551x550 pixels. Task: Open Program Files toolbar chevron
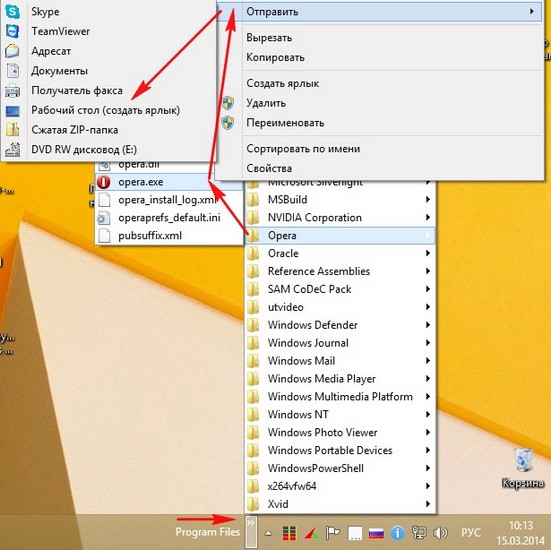click(x=251, y=531)
